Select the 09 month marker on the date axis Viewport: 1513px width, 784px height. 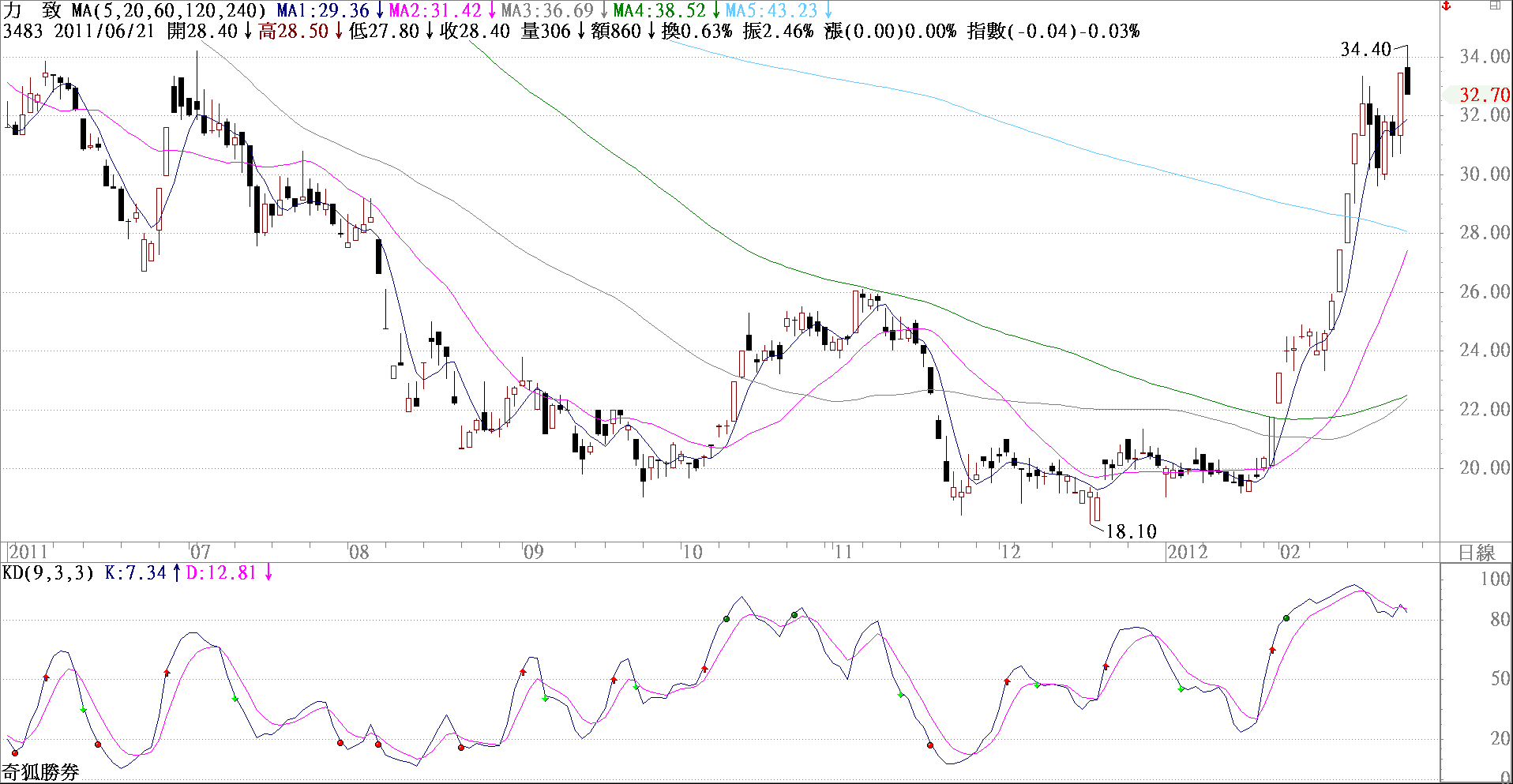(534, 552)
